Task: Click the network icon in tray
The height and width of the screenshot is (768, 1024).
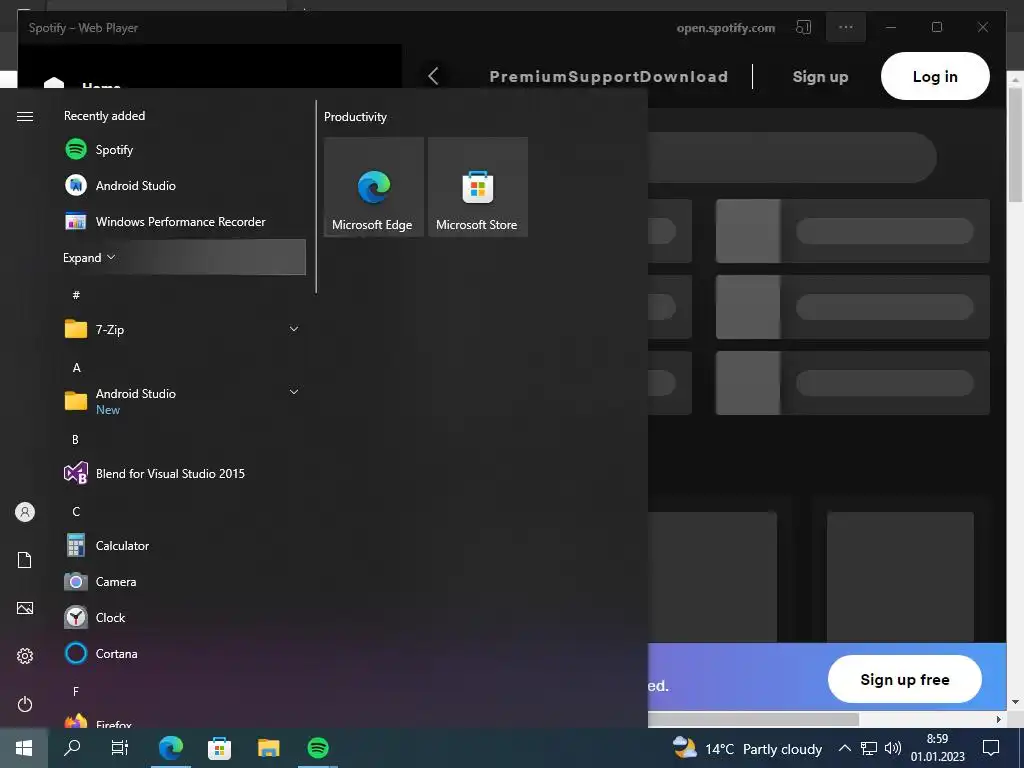Action: pos(869,748)
